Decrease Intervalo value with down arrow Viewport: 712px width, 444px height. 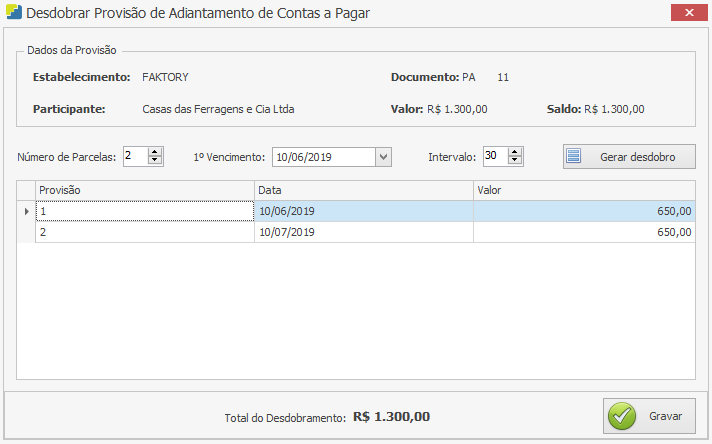click(x=515, y=161)
